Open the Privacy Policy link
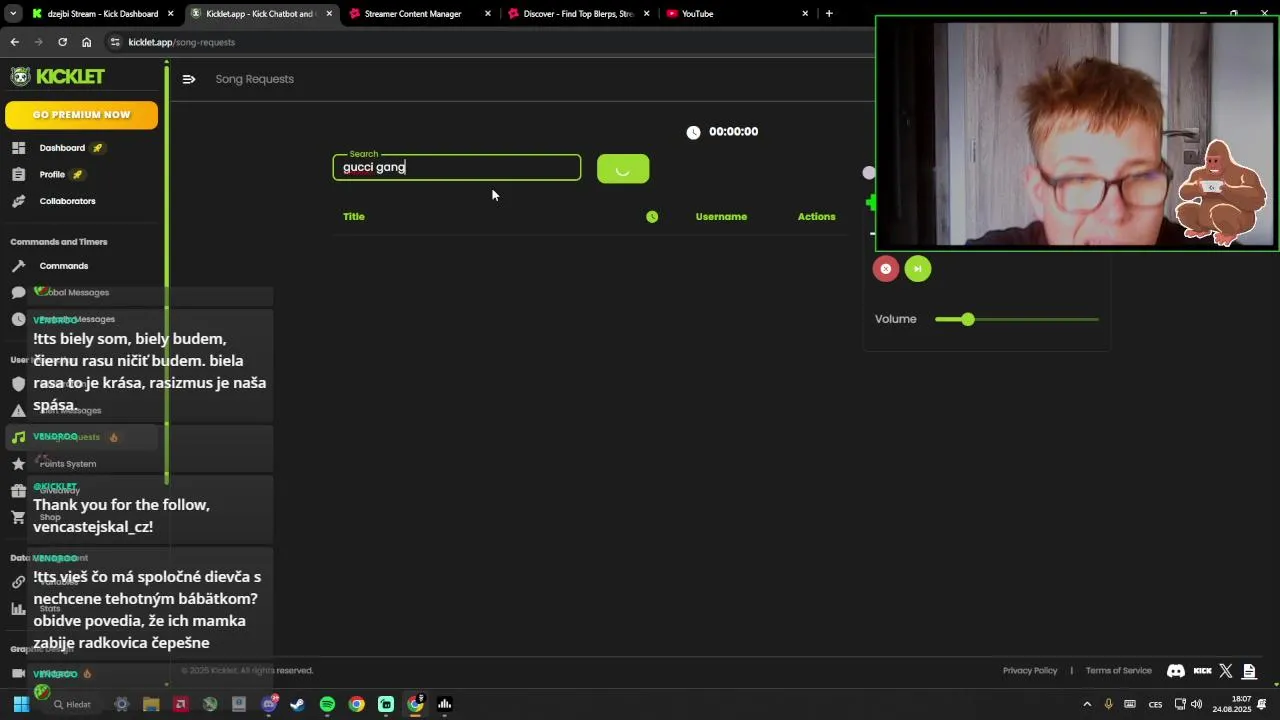This screenshot has height=720, width=1280. [x=1030, y=671]
